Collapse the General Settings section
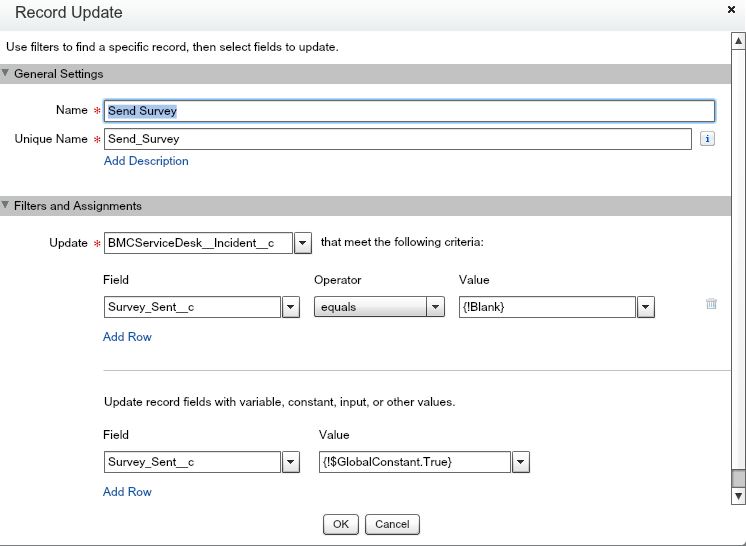The image size is (746, 546). tap(6, 74)
